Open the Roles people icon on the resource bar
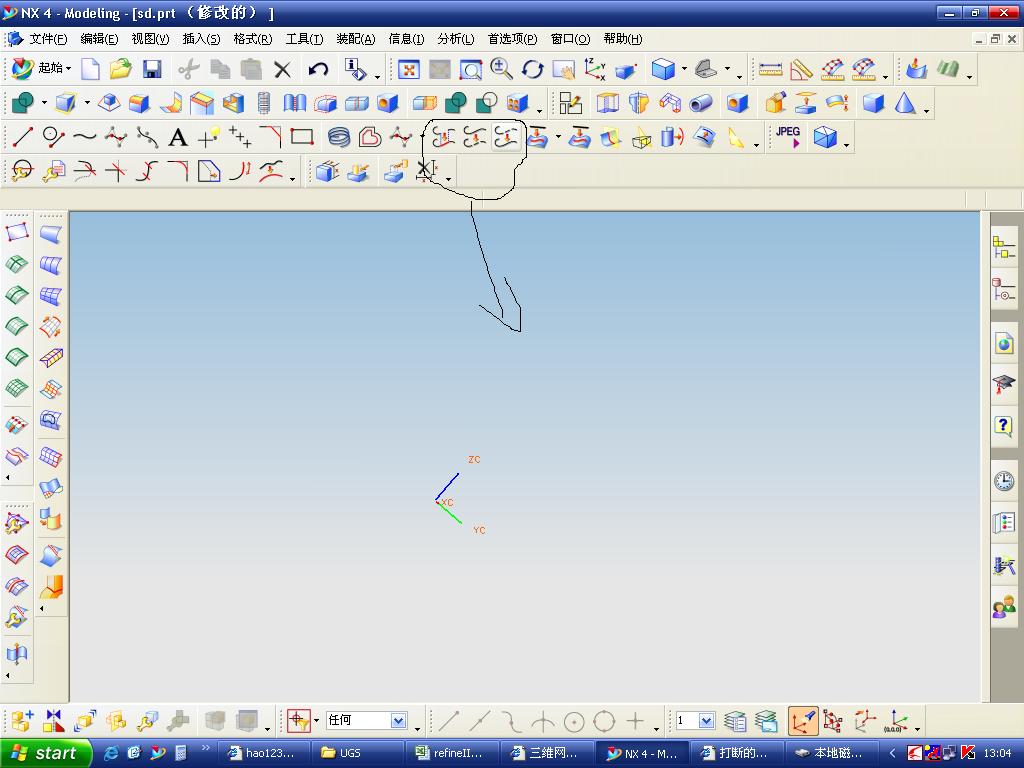Image resolution: width=1024 pixels, height=768 pixels. tap(1004, 608)
